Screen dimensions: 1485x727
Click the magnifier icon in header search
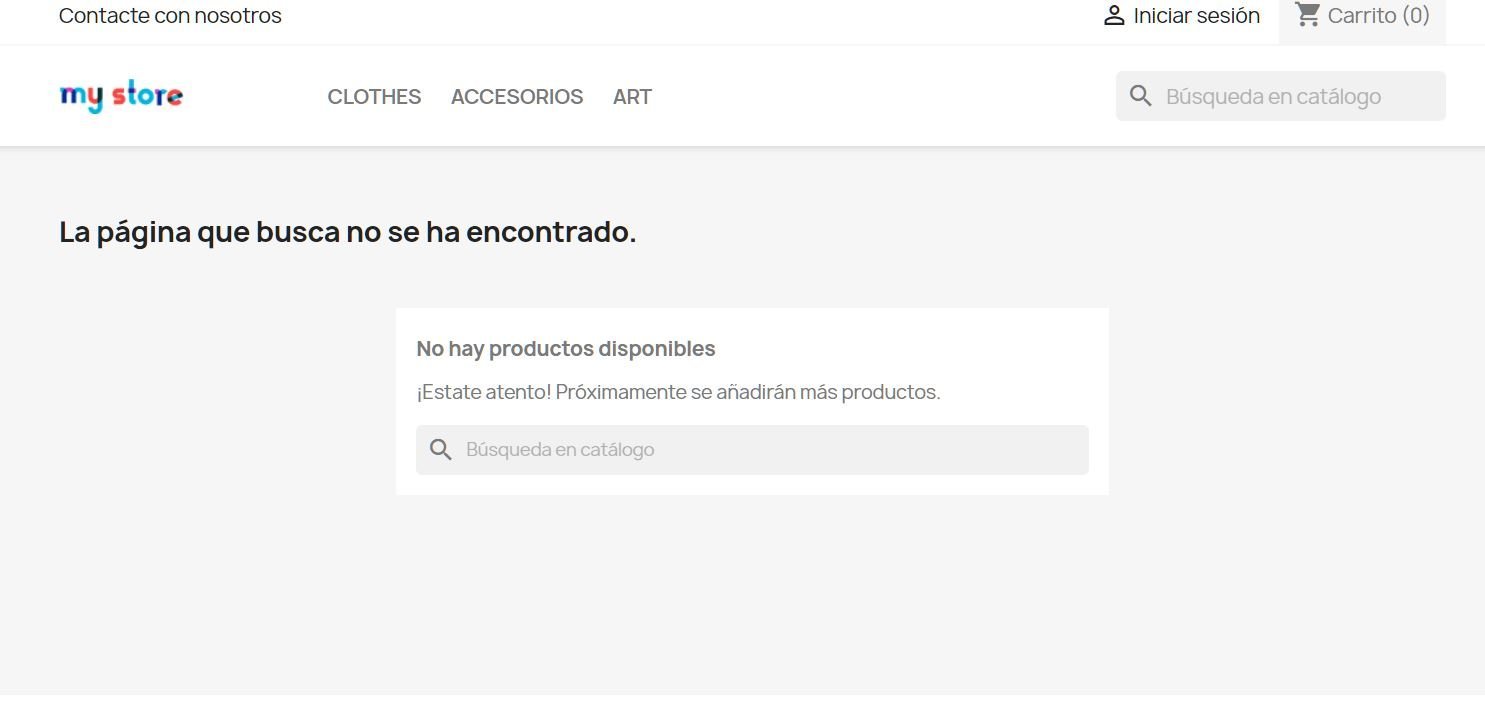[x=1141, y=96]
